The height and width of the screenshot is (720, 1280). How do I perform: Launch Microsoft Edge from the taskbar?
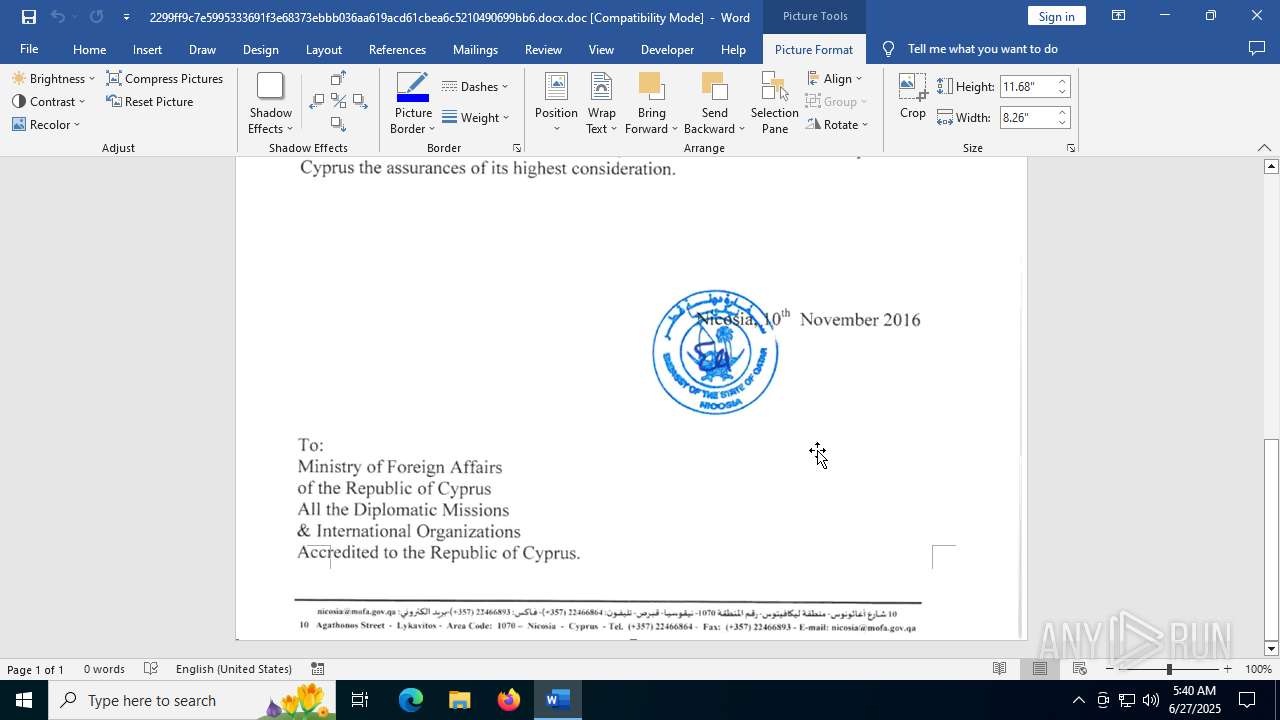point(411,700)
